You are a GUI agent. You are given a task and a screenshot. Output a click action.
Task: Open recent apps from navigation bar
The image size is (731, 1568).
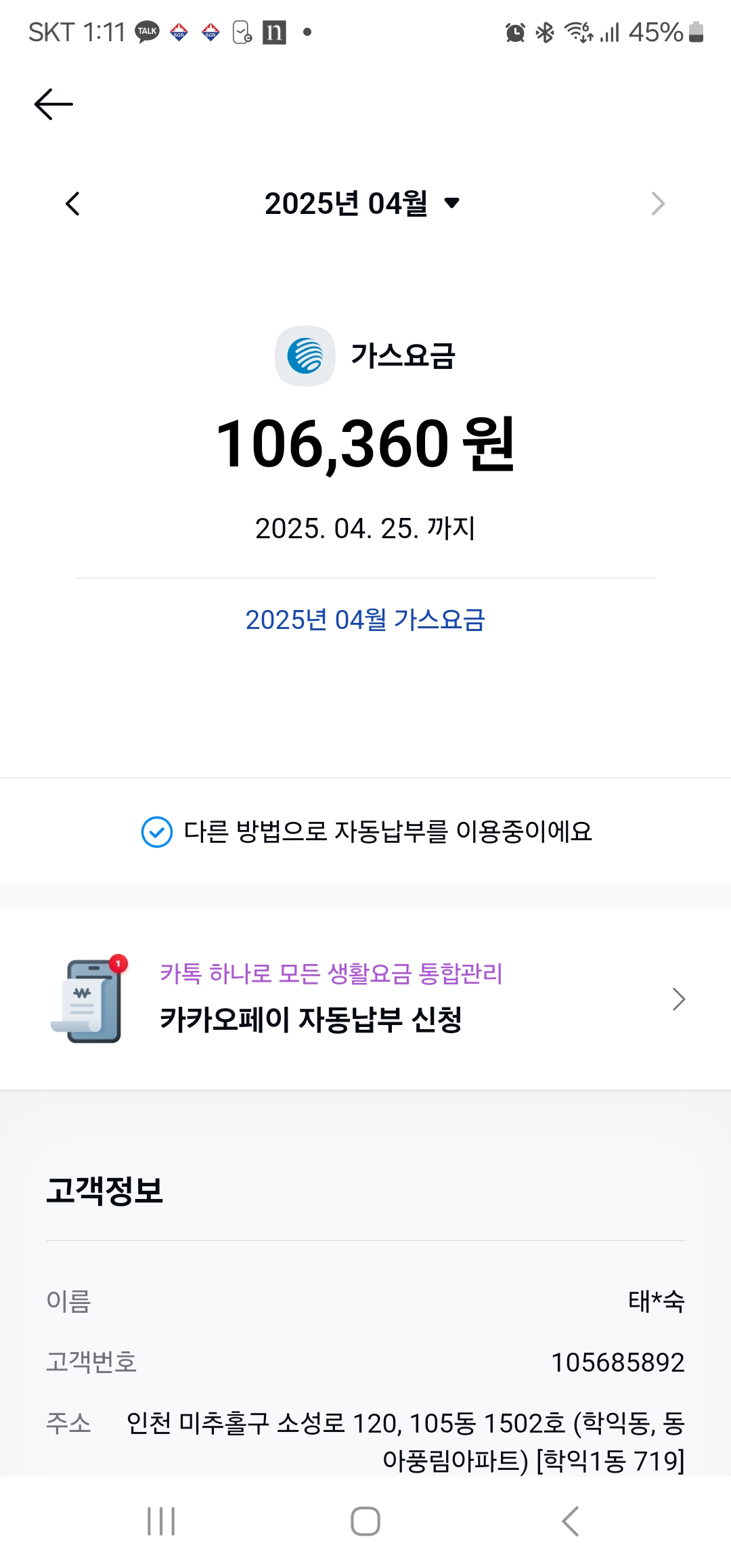click(x=161, y=1521)
